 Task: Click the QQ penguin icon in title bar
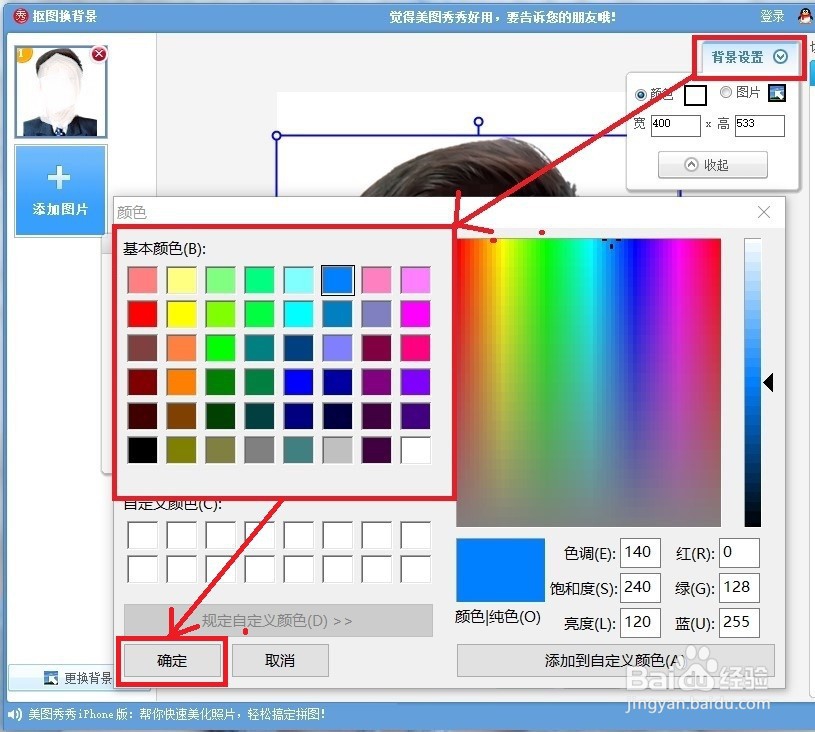[x=804, y=15]
